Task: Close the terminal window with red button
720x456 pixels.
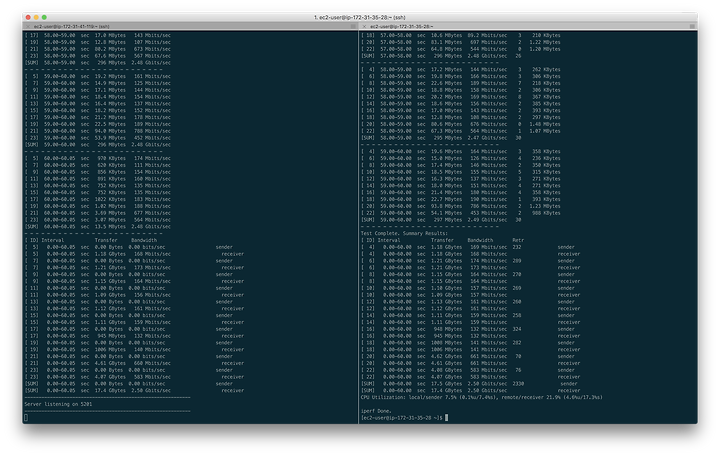Action: coord(28,17)
